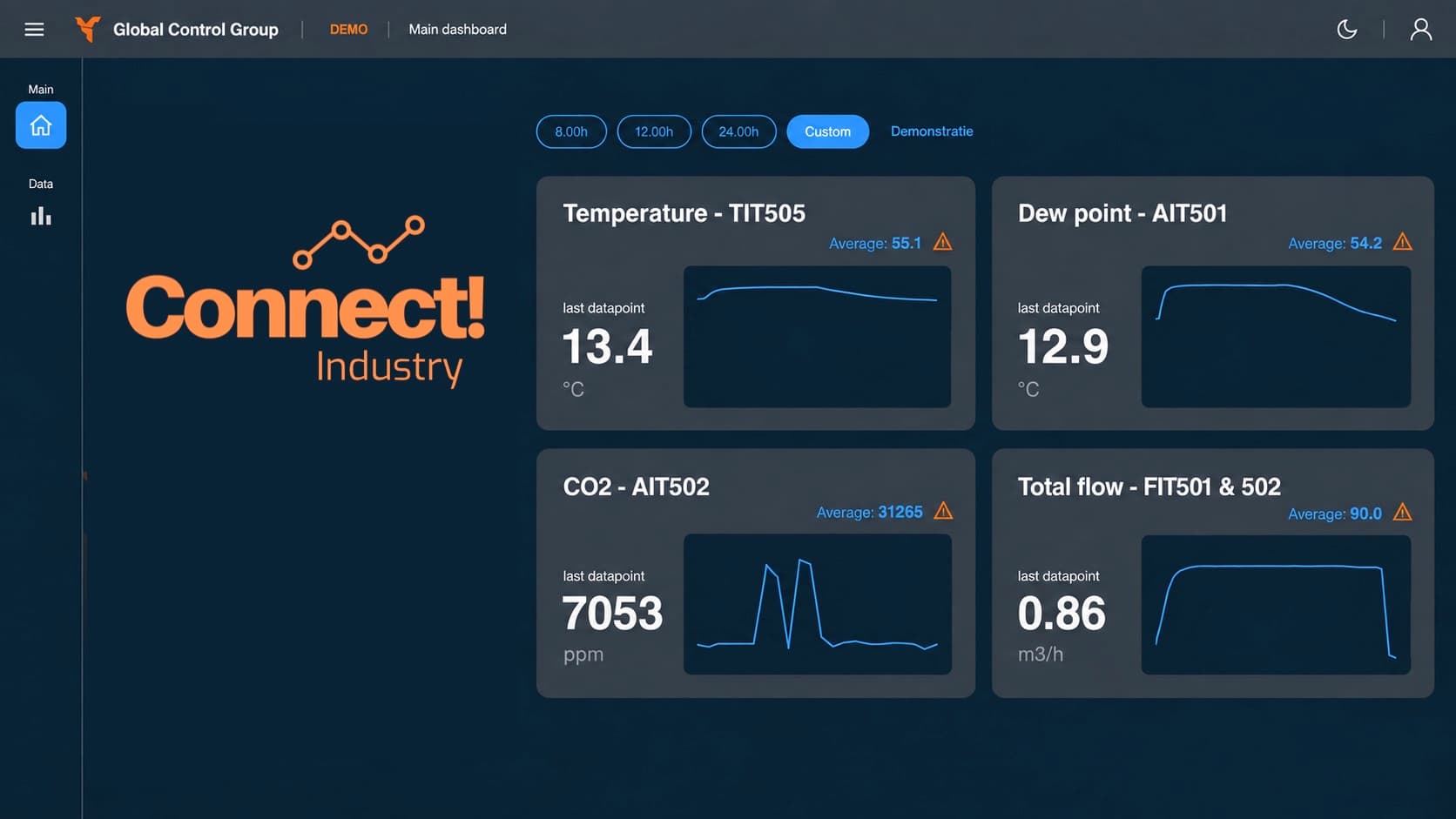Open the Dew point AIT501 trend chart
Viewport: 1456px width, 819px height.
tap(1276, 336)
